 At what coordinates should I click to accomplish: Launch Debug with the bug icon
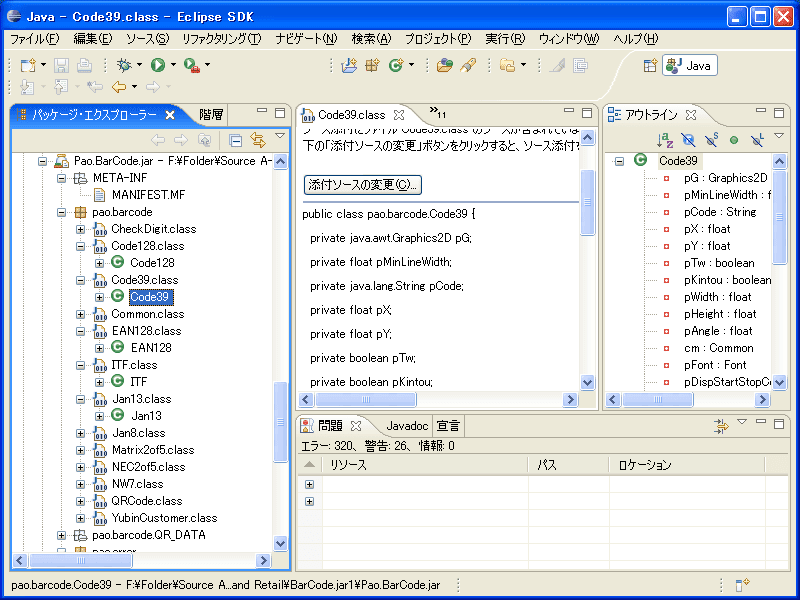(x=124, y=65)
